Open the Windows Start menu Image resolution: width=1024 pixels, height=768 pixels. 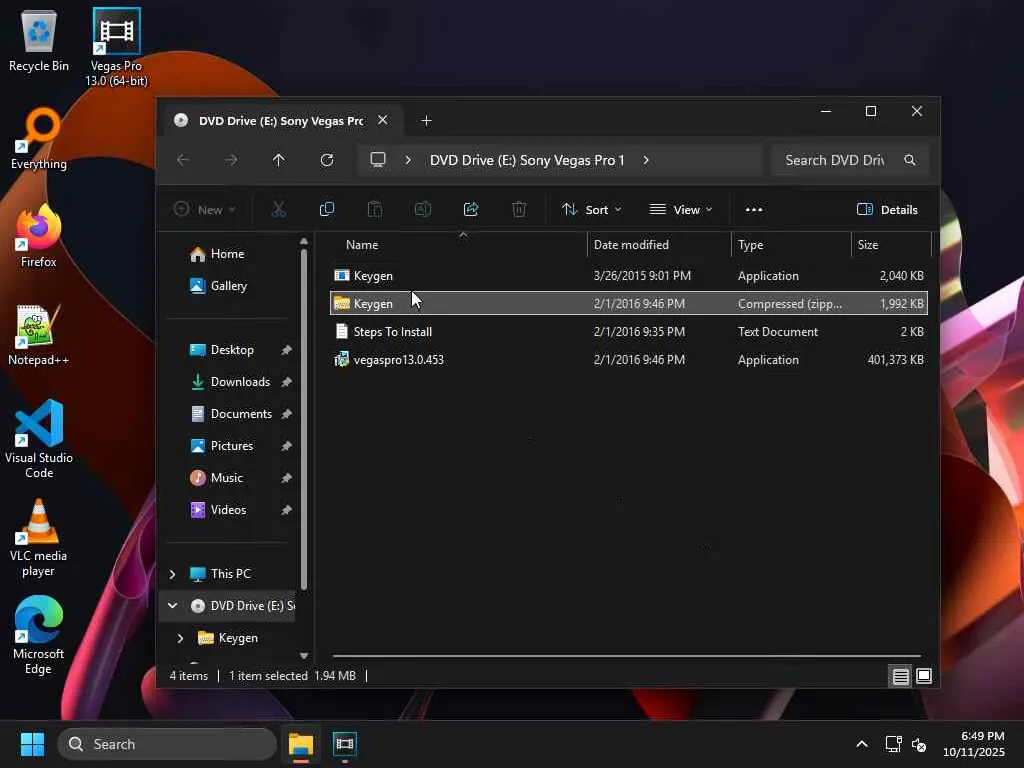pos(32,744)
